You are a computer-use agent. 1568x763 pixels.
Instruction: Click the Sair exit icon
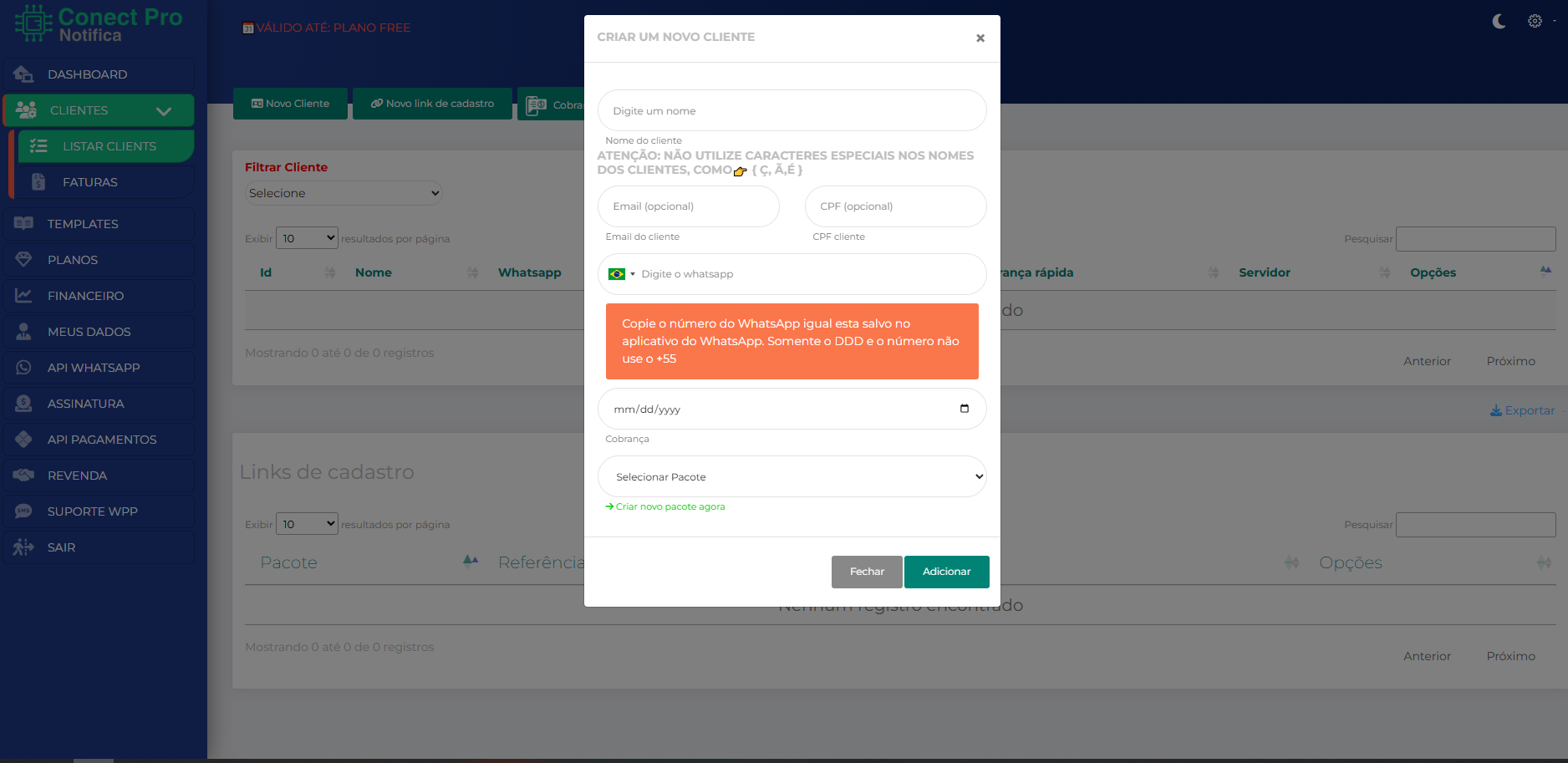(x=23, y=547)
